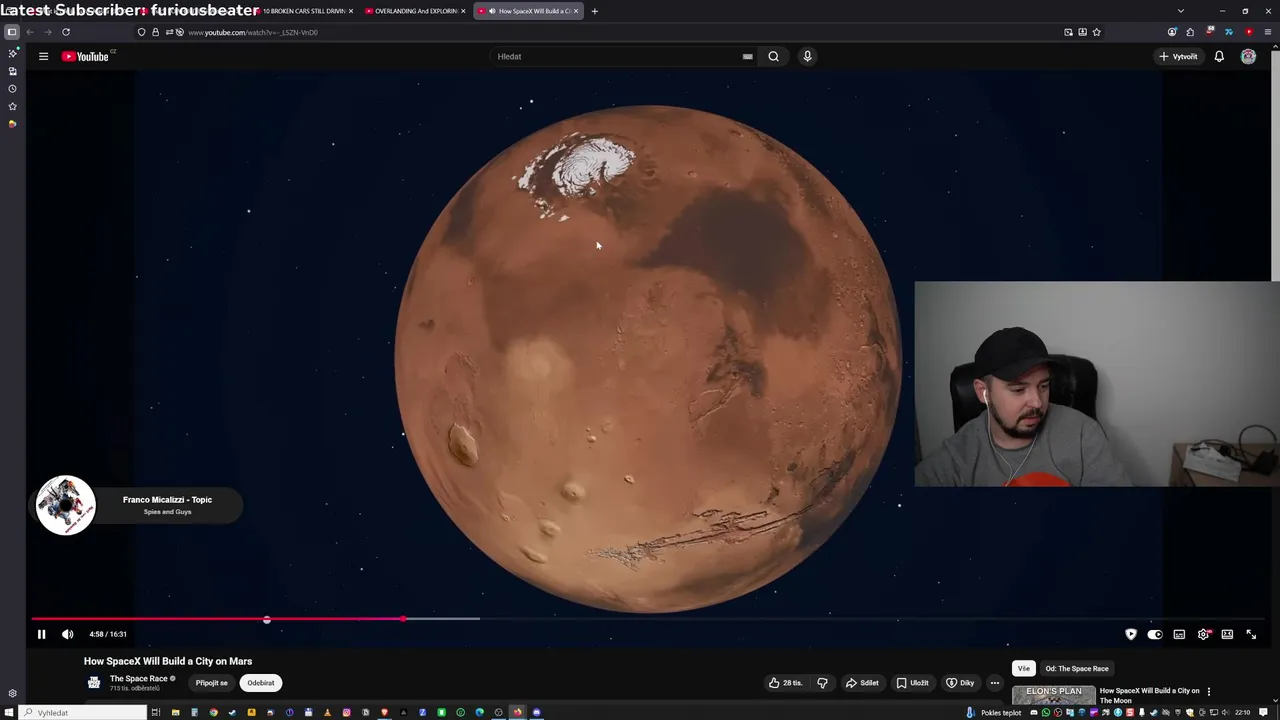Open the ELON'S PLAN recommended video thumbnail
This screenshot has height=720, width=1280.
coord(1054,695)
